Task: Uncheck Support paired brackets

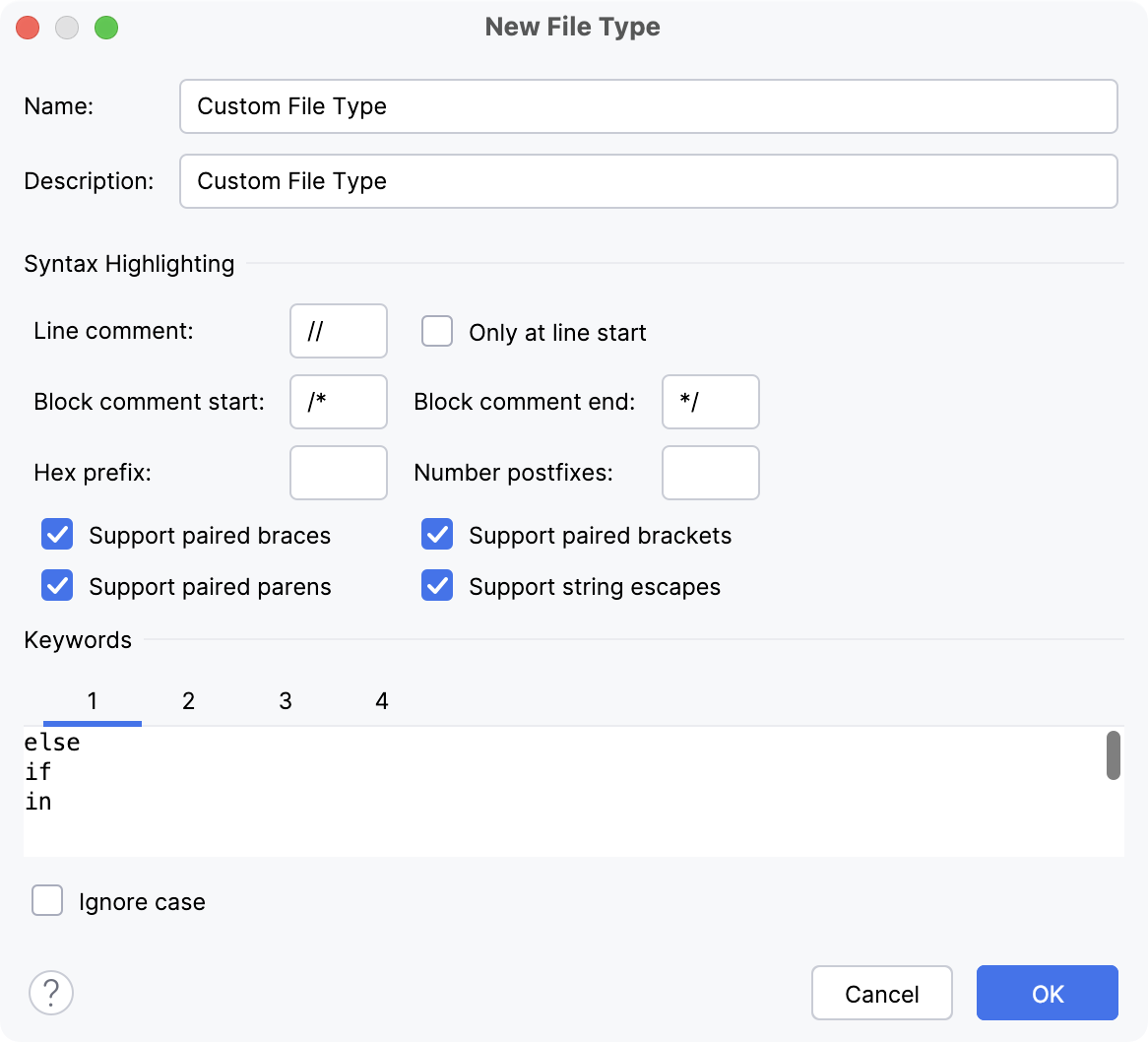Action: coord(436,535)
